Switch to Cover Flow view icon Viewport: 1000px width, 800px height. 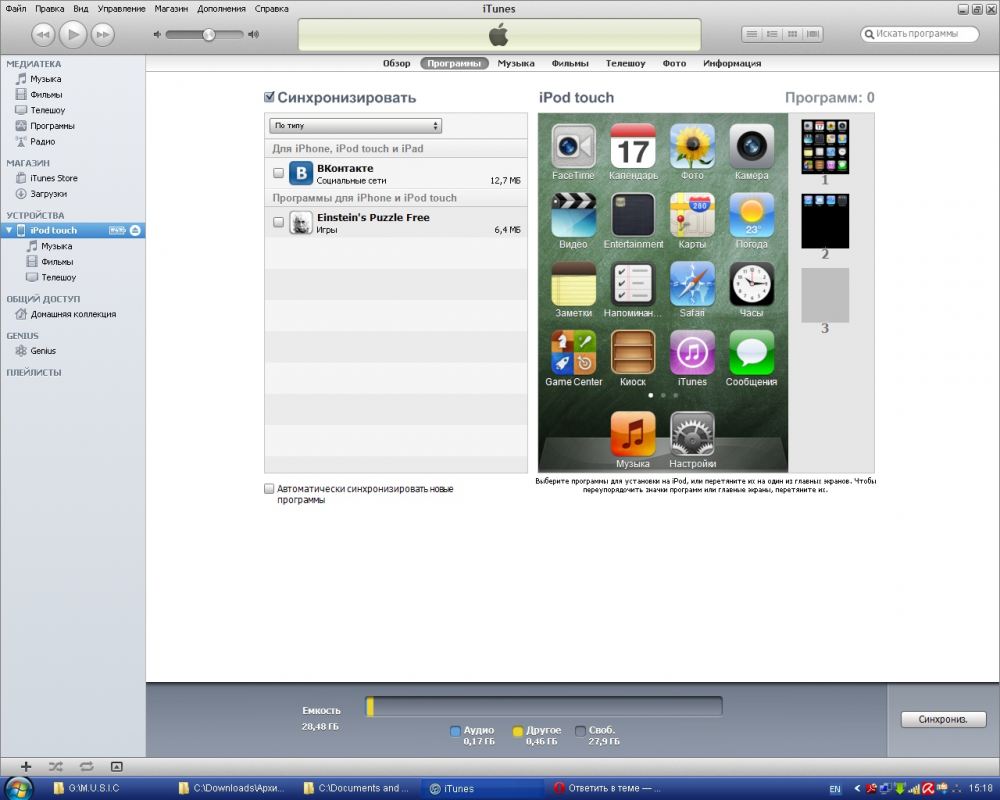pos(812,34)
